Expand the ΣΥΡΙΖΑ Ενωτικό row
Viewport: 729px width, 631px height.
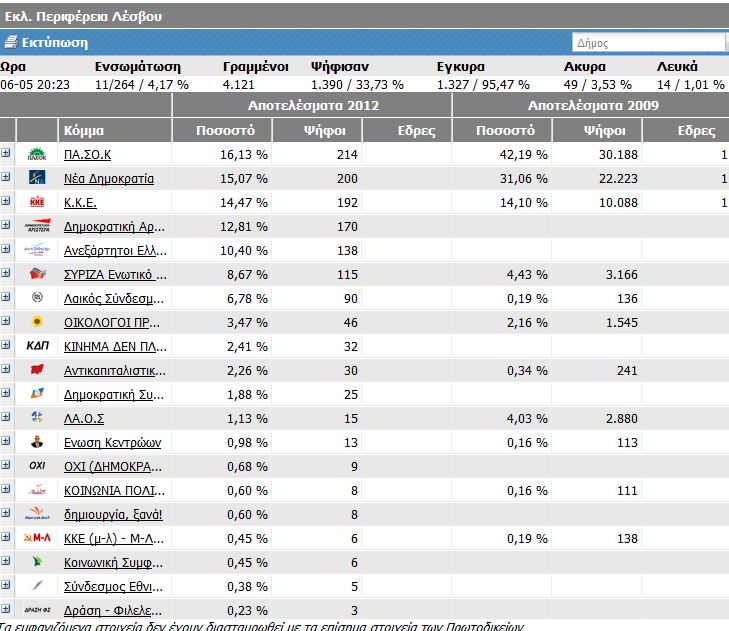click(x=6, y=272)
